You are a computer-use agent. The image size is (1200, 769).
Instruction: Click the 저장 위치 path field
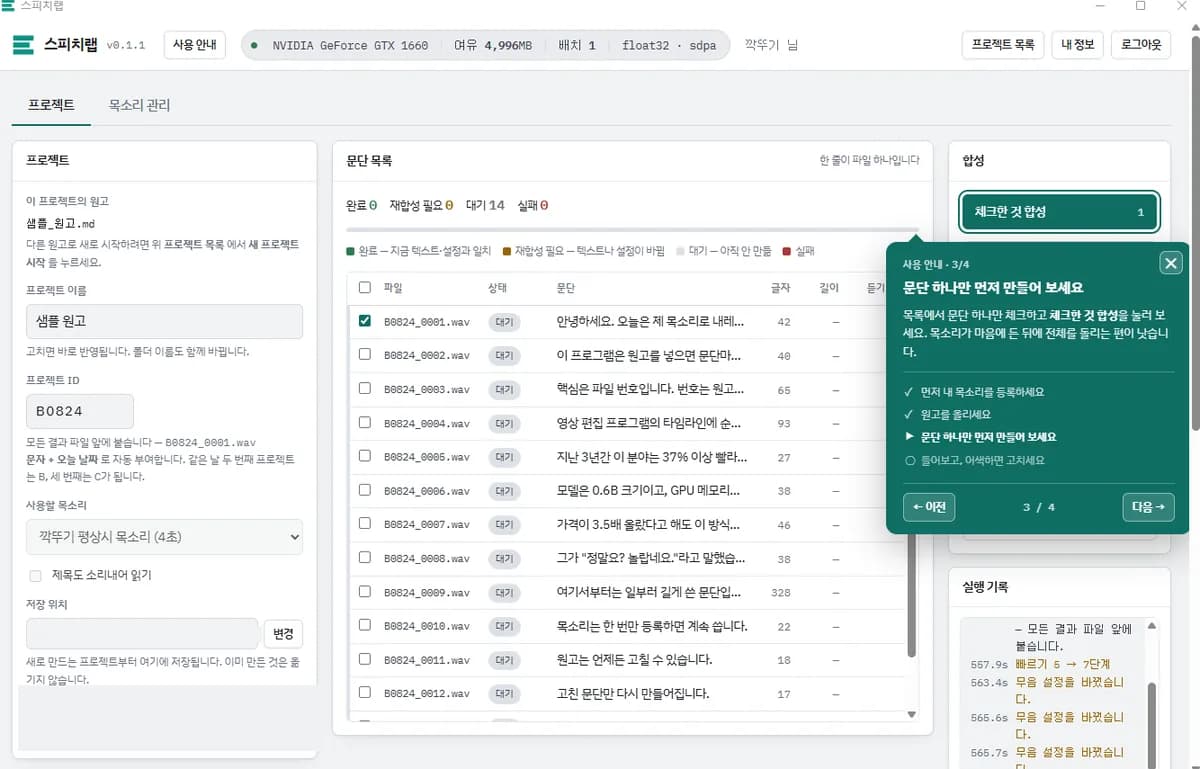(142, 633)
